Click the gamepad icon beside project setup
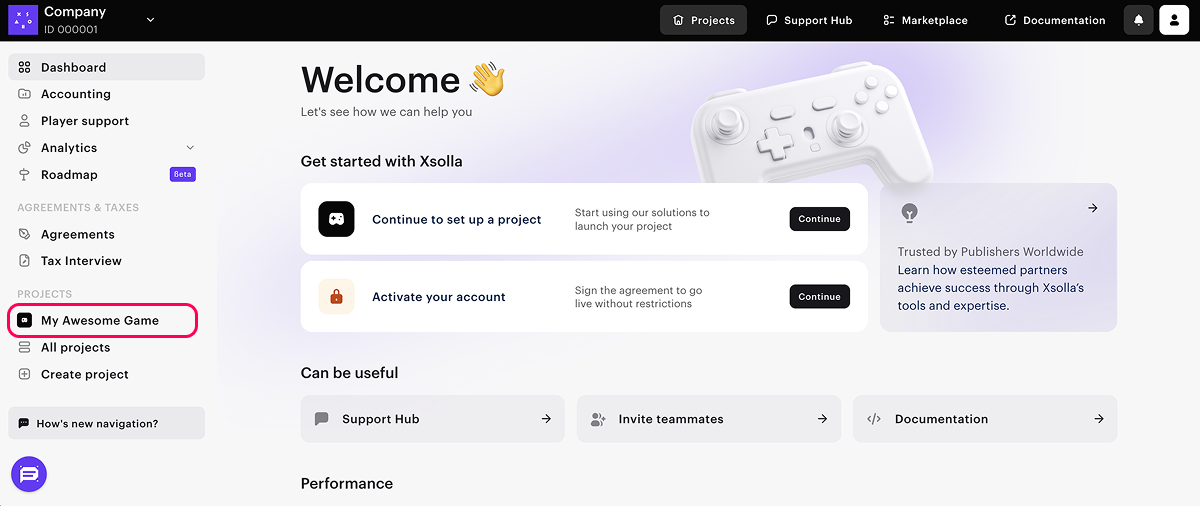 point(336,219)
